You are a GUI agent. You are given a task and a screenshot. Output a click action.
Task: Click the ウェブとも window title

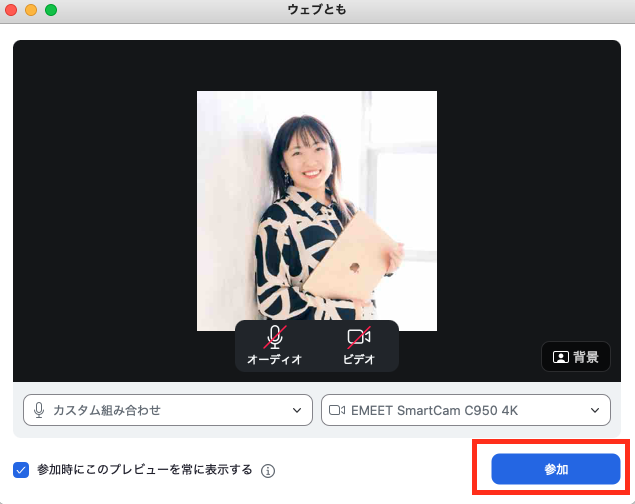(x=317, y=10)
